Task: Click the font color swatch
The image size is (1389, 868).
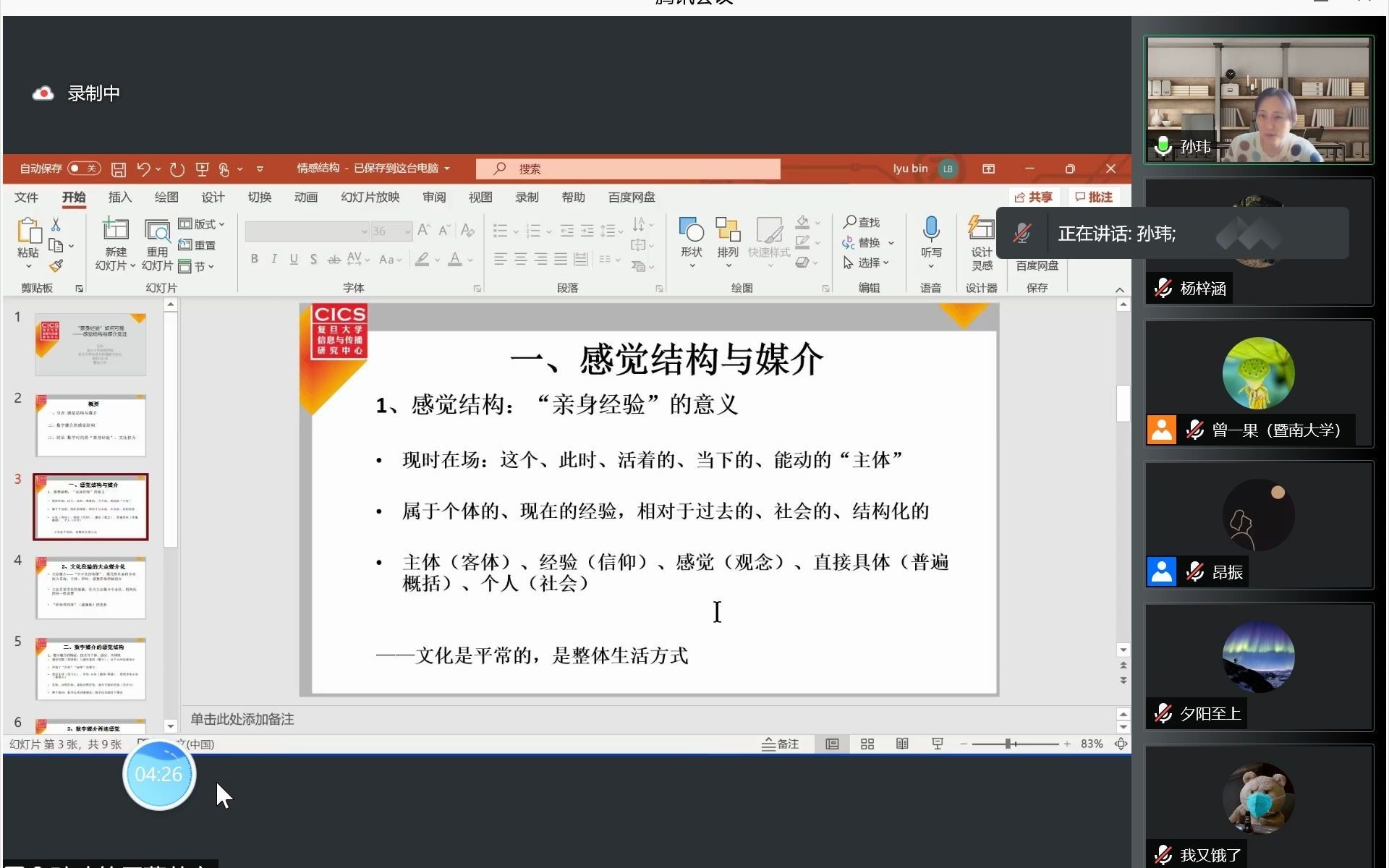Action: (x=455, y=259)
